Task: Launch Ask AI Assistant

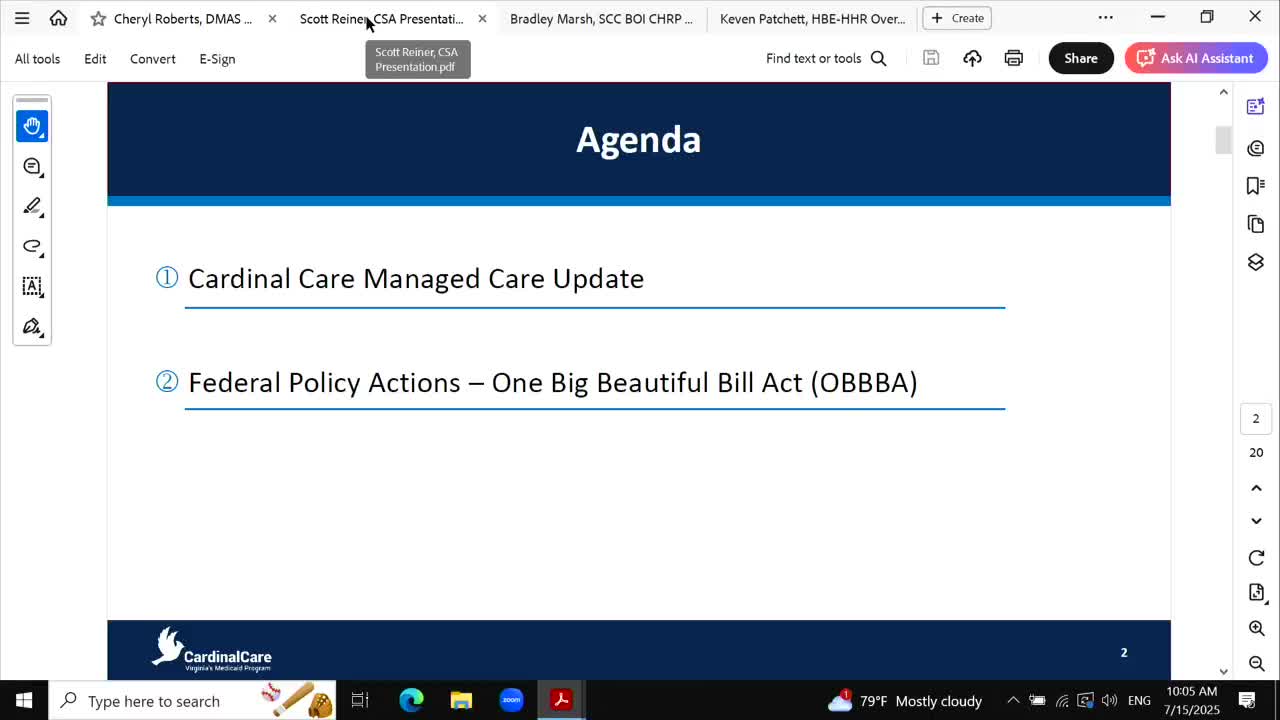Action: click(x=1196, y=58)
